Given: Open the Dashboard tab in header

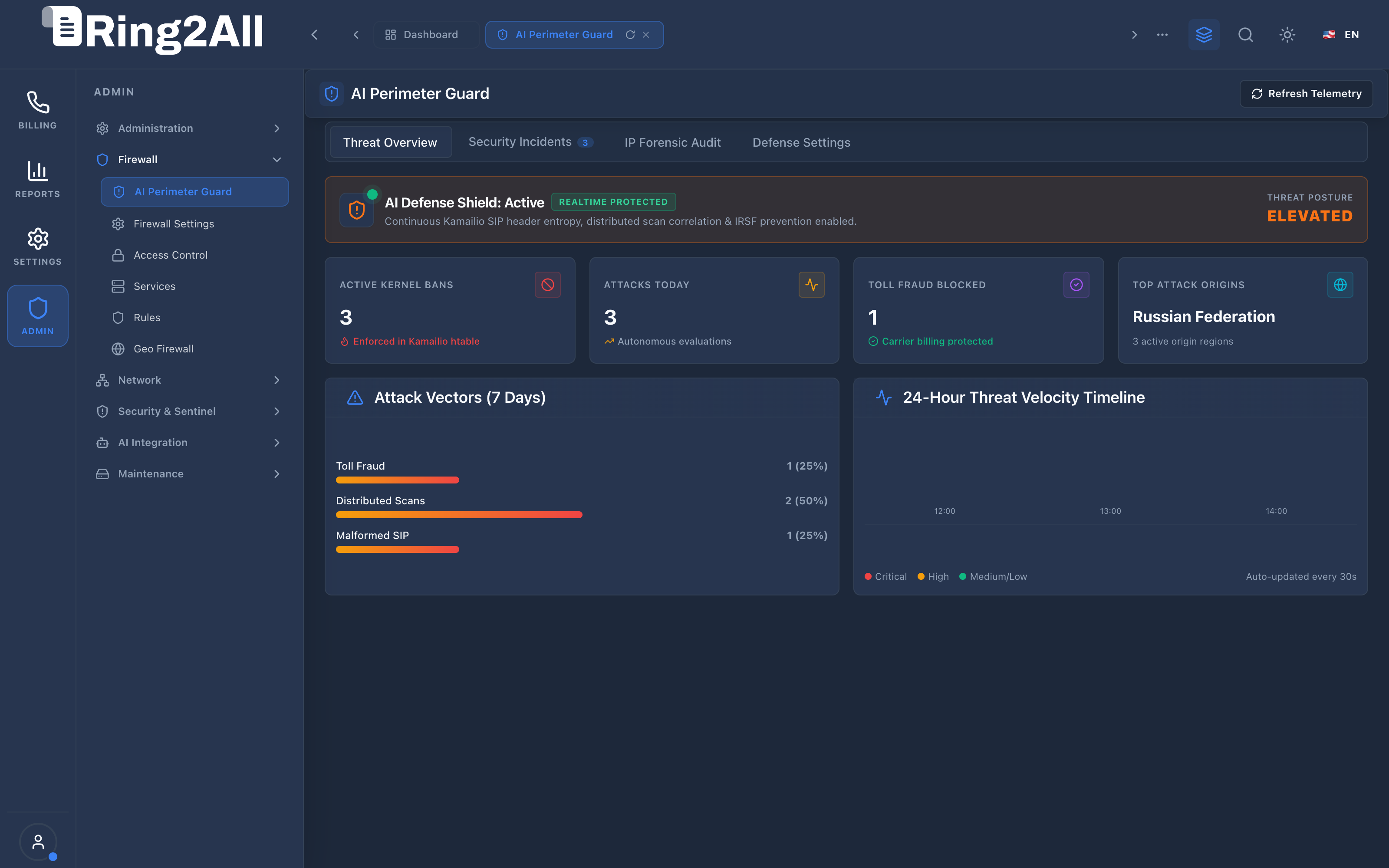Looking at the screenshot, I should click(426, 34).
